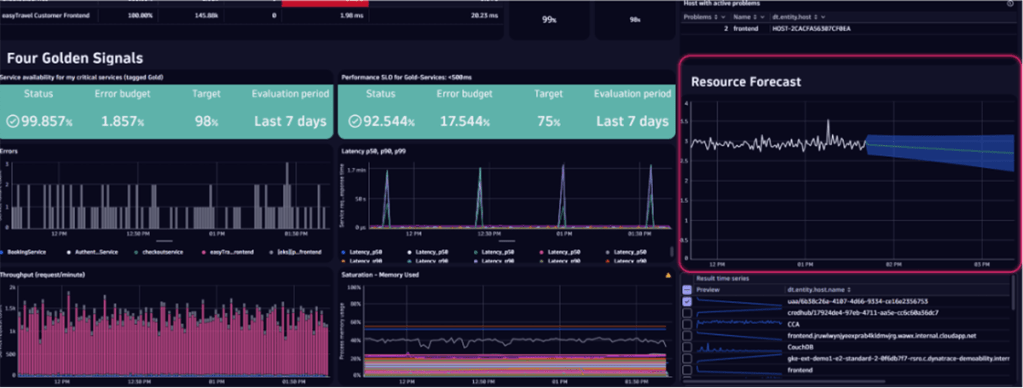Click the checkmark status icon next to 99.857%
The height and width of the screenshot is (388, 1023).
coord(13,121)
